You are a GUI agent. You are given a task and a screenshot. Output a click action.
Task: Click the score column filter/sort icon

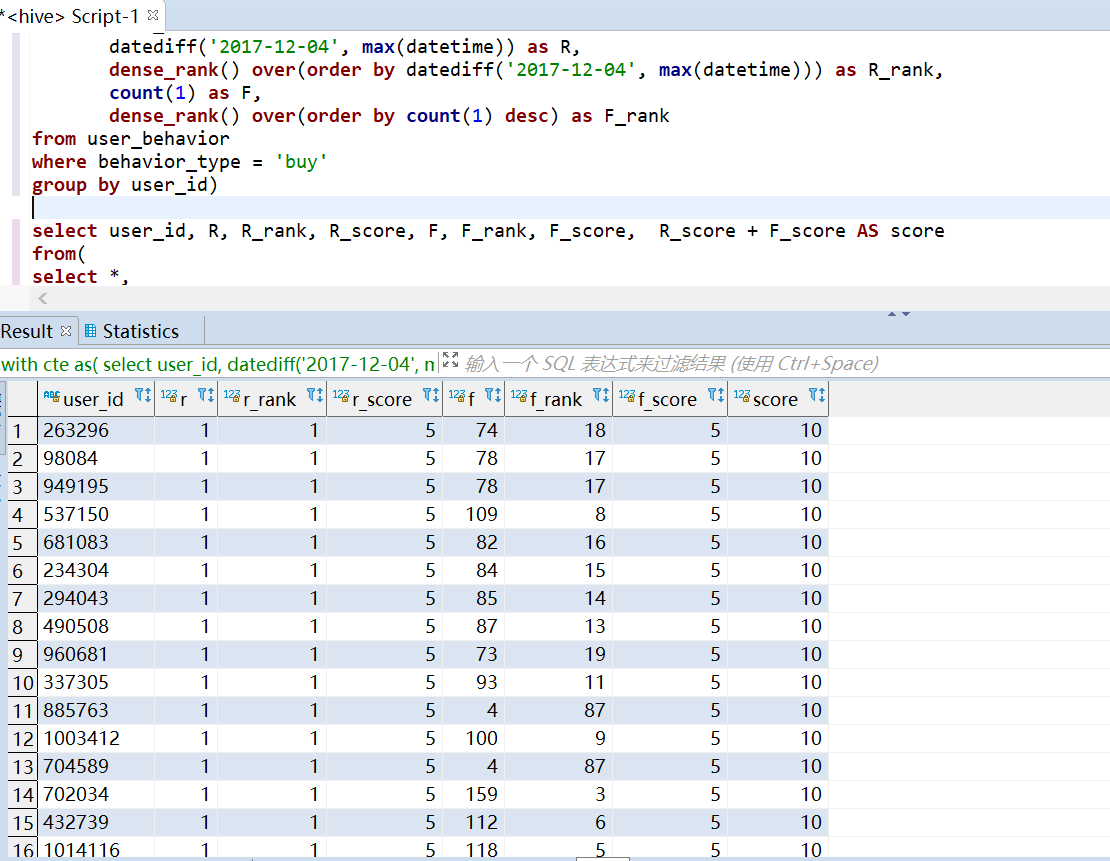817,395
